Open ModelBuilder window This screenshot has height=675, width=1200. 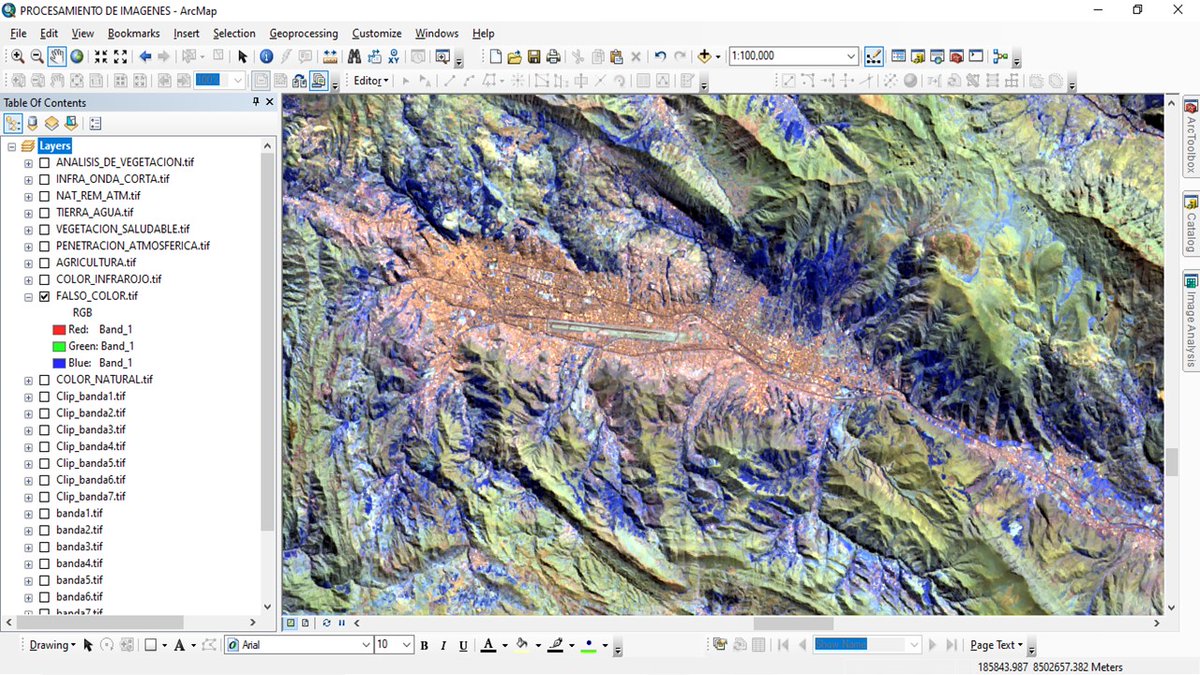[x=1000, y=56]
